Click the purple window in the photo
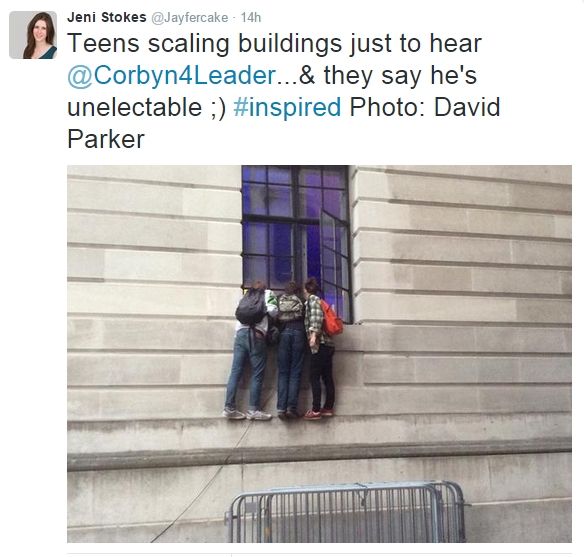The width and height of the screenshot is (584, 557). click(x=296, y=227)
